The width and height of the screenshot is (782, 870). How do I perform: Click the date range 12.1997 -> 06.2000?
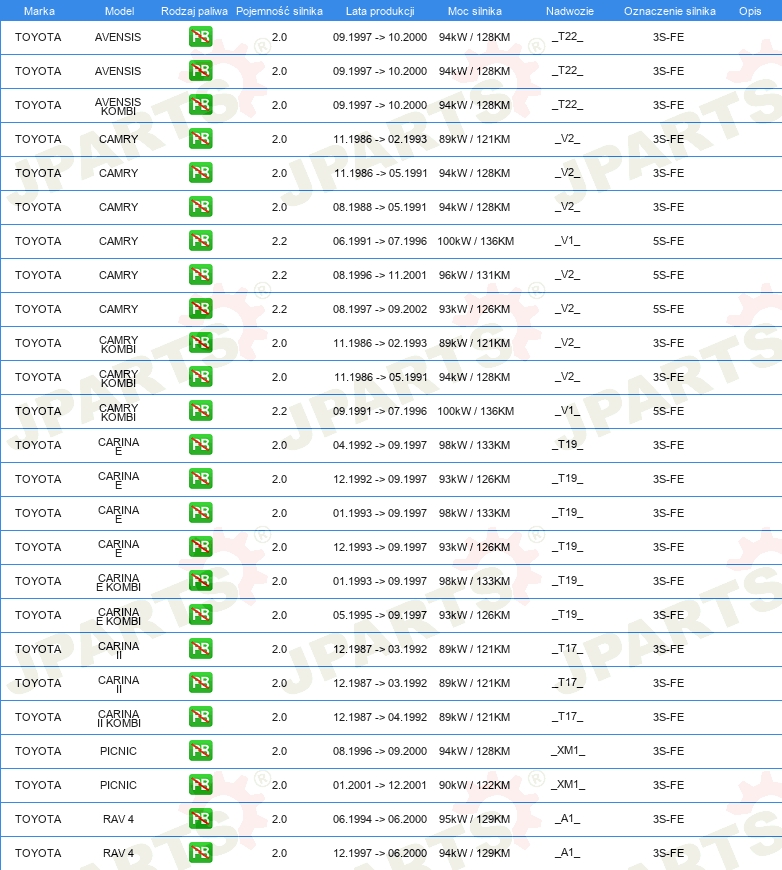(380, 853)
